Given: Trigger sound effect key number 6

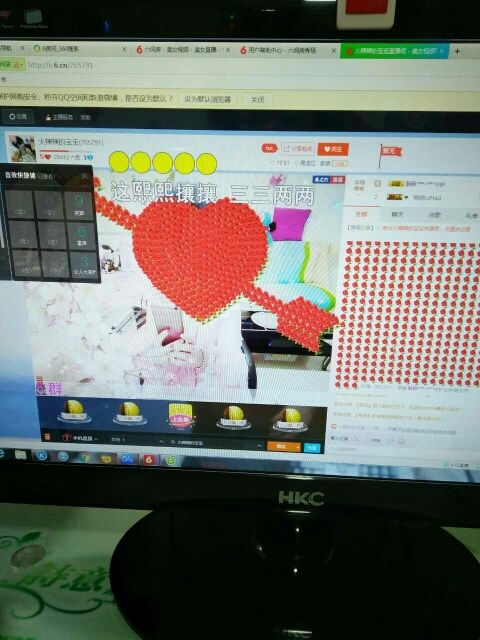Looking at the screenshot, I should (81, 236).
